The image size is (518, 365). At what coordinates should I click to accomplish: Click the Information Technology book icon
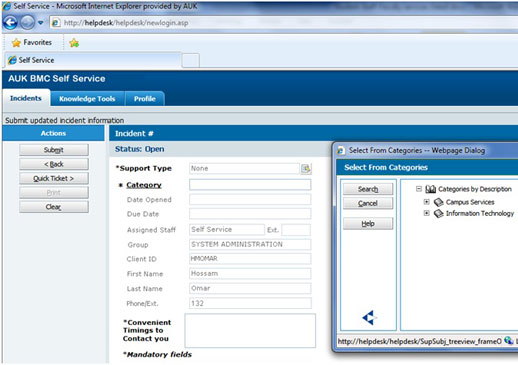point(438,213)
